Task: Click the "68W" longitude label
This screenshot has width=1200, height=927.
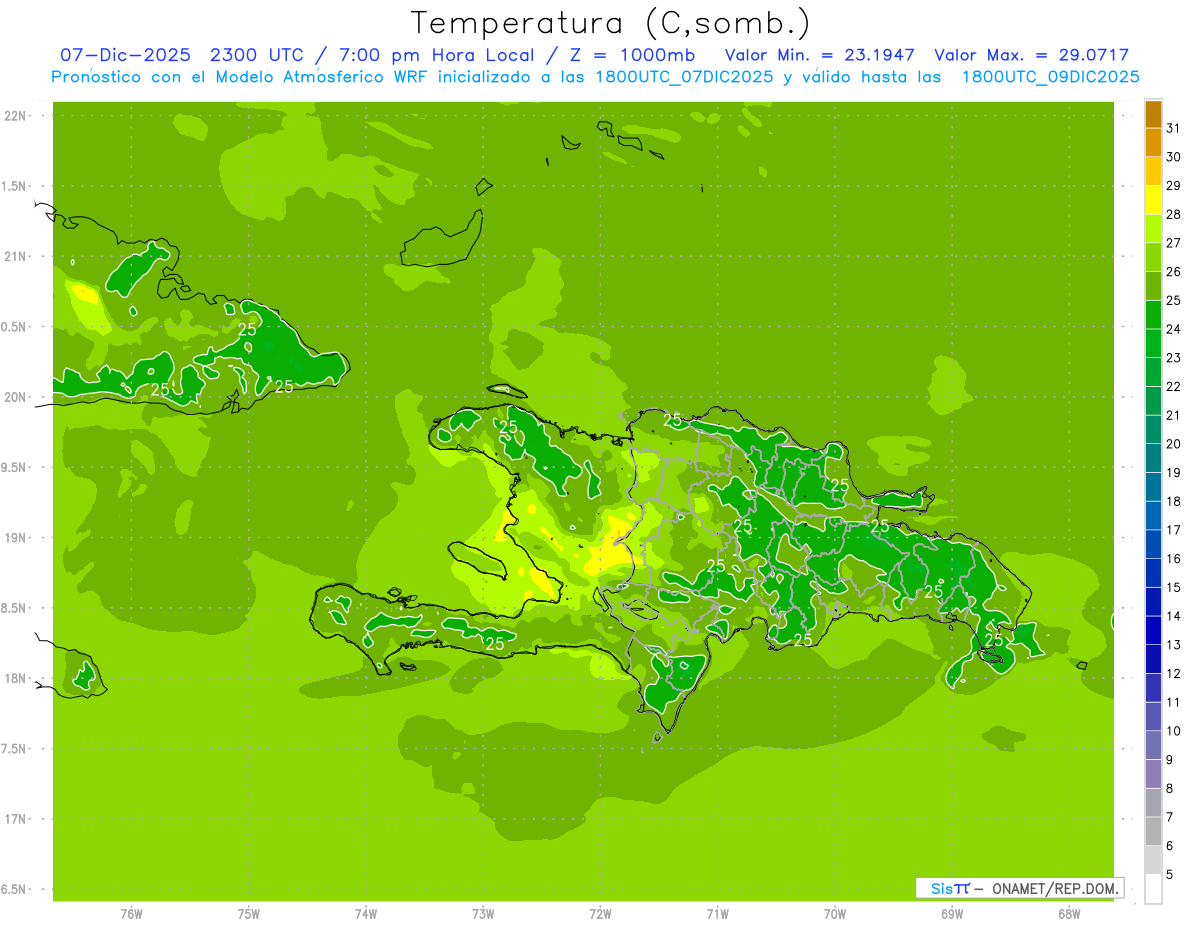Action: pyautogui.click(x=1069, y=914)
